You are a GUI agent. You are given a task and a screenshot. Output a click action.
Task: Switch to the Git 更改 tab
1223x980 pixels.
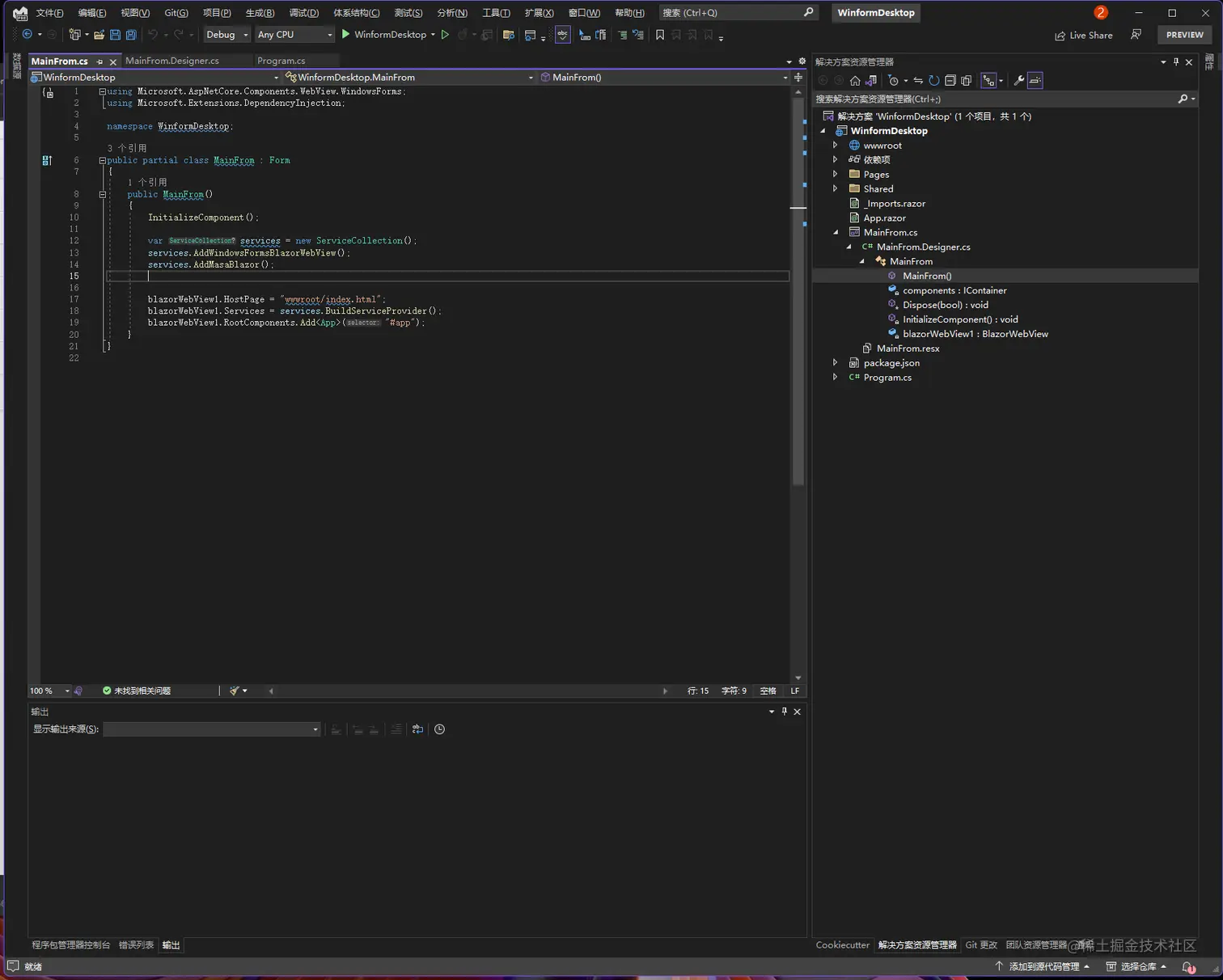tap(981, 944)
